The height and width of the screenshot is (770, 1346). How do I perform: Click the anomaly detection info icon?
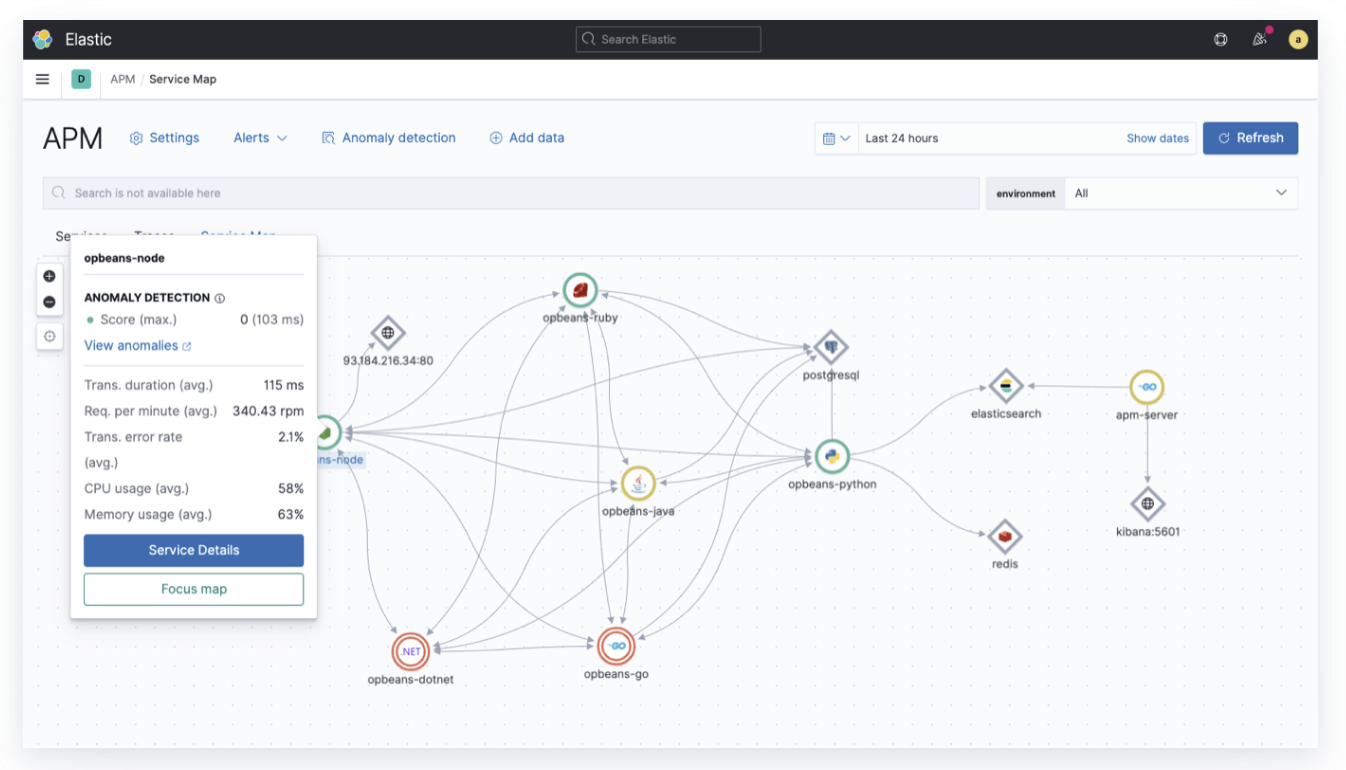220,298
